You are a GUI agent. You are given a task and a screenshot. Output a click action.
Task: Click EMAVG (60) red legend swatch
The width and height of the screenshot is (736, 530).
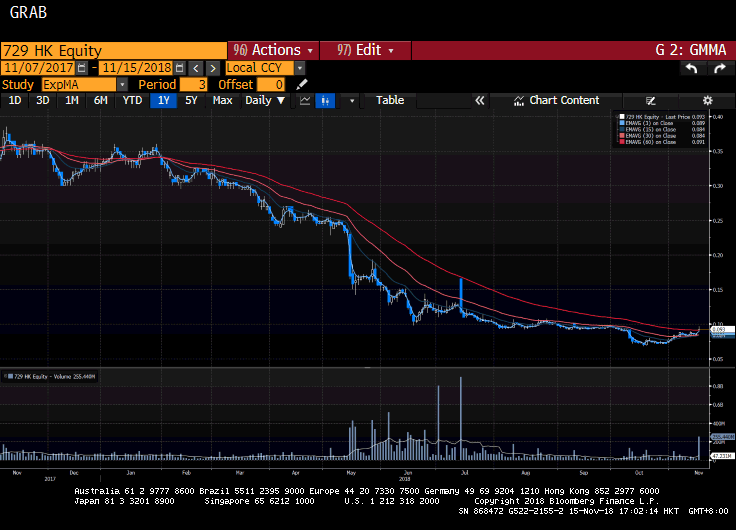click(x=622, y=142)
